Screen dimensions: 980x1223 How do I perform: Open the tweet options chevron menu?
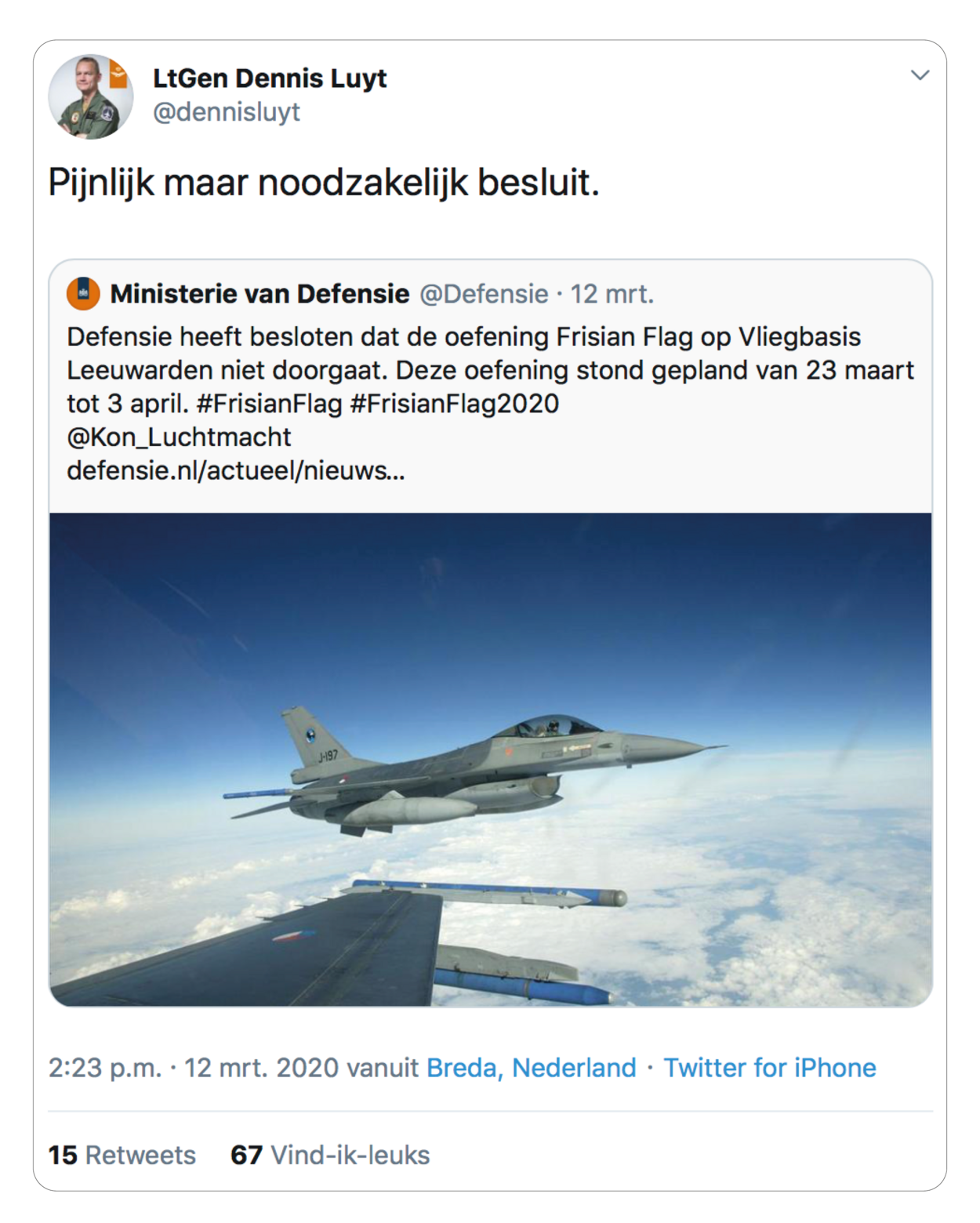click(920, 75)
